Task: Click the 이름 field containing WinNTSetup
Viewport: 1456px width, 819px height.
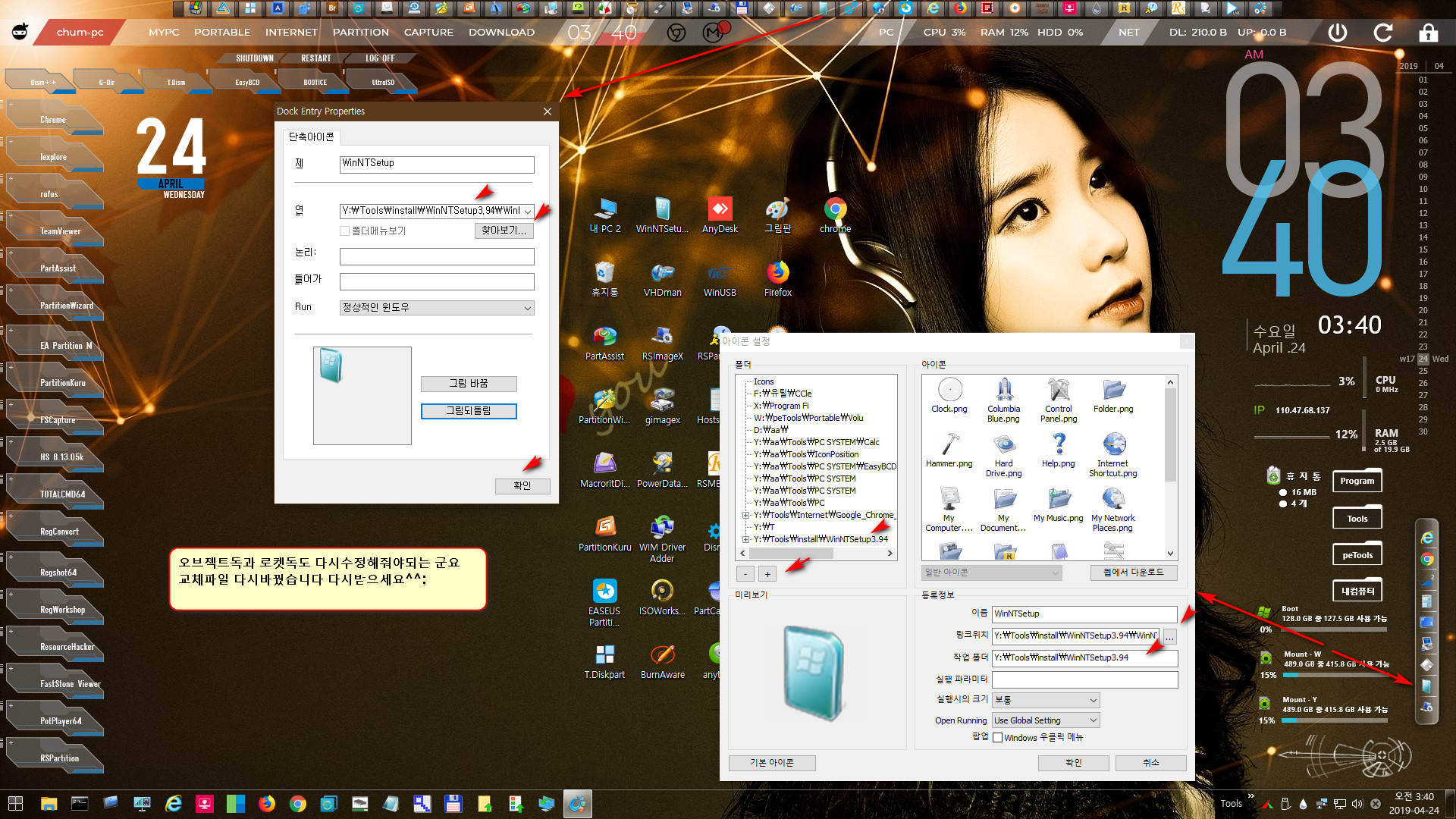Action: pyautogui.click(x=1084, y=613)
